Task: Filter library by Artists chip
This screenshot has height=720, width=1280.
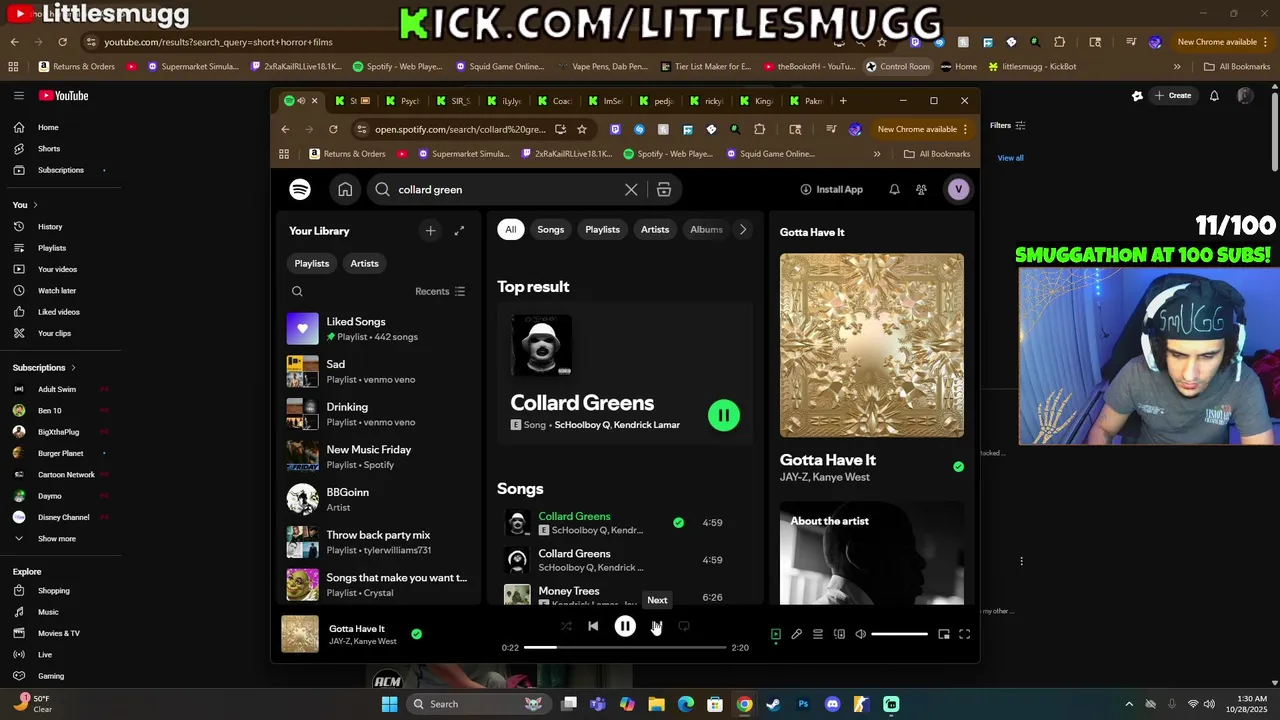Action: point(364,263)
